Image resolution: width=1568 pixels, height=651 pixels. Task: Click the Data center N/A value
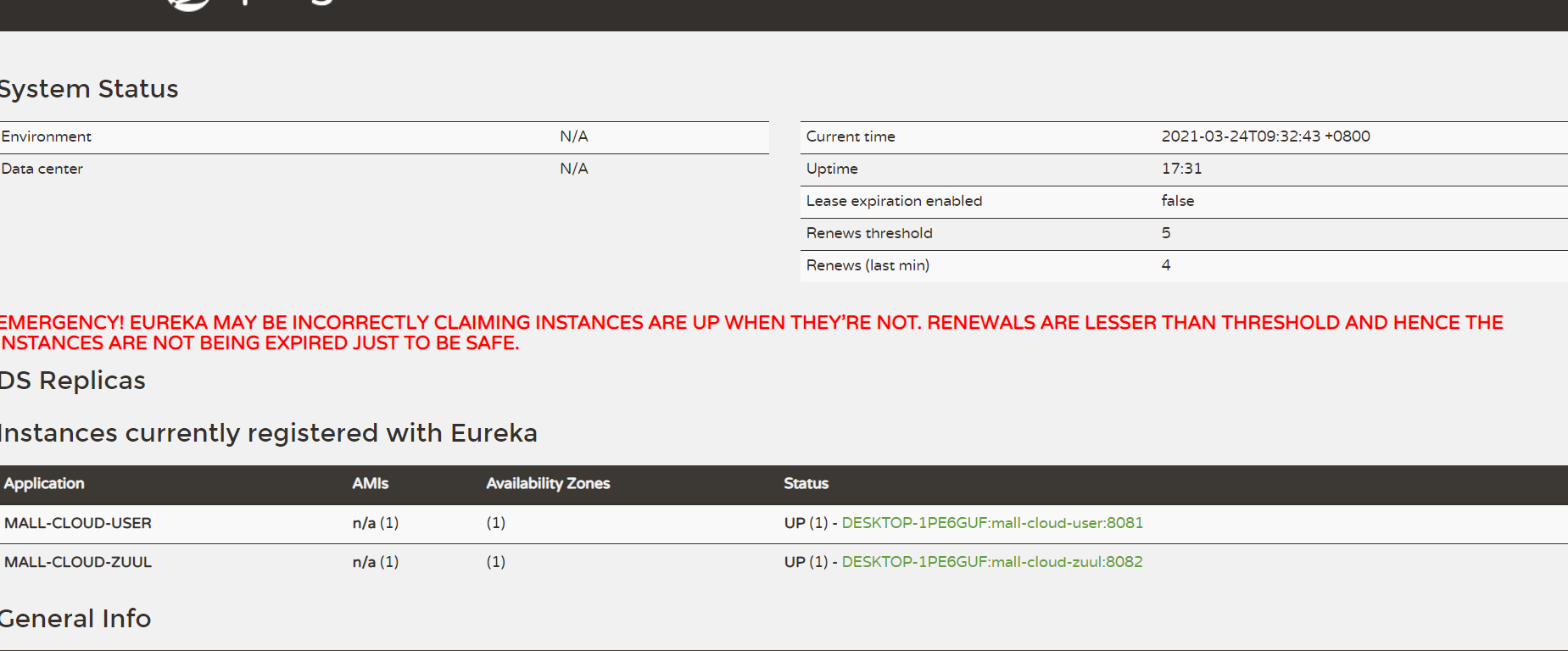coord(574,169)
